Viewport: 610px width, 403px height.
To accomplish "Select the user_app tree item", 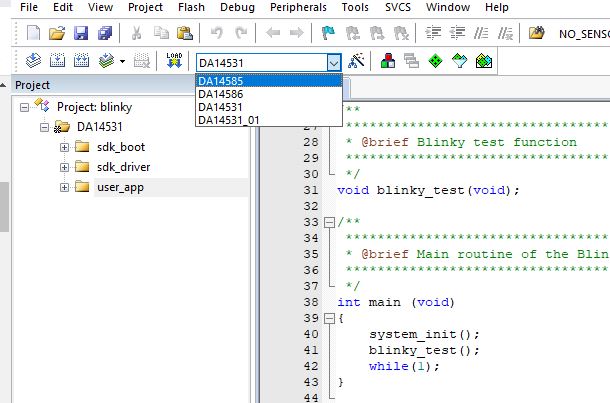I will coord(121,187).
